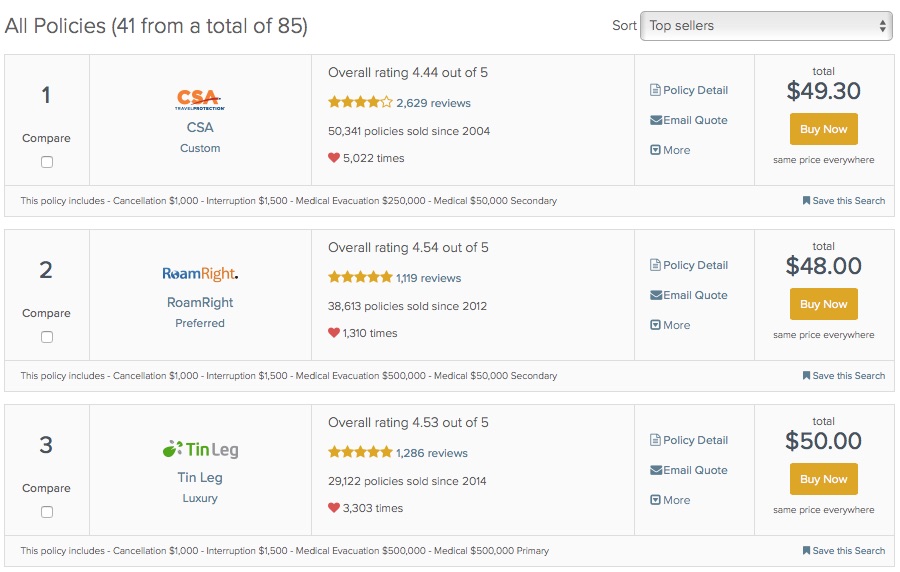The height and width of the screenshot is (572, 900).
Task: Open Policy Detail for RoamRight
Action: (689, 265)
